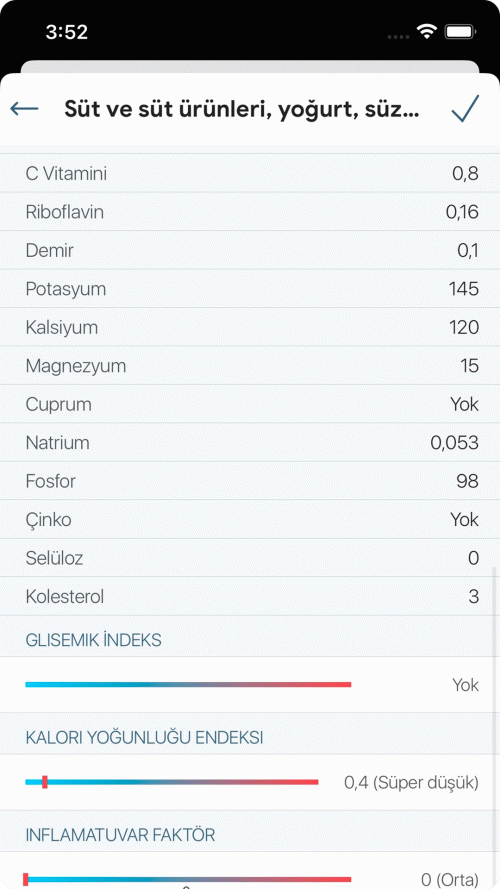Click the Inflamatuvar Faktör slider marker
The width and height of the screenshot is (500, 889).
coord(26,879)
